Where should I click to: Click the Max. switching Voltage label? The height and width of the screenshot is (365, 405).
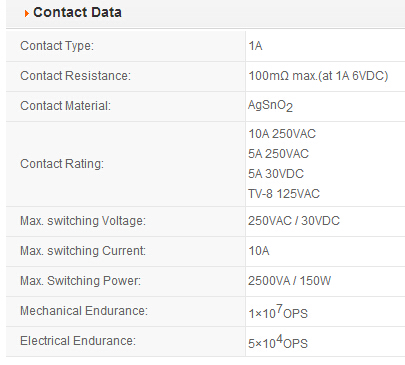click(x=83, y=221)
